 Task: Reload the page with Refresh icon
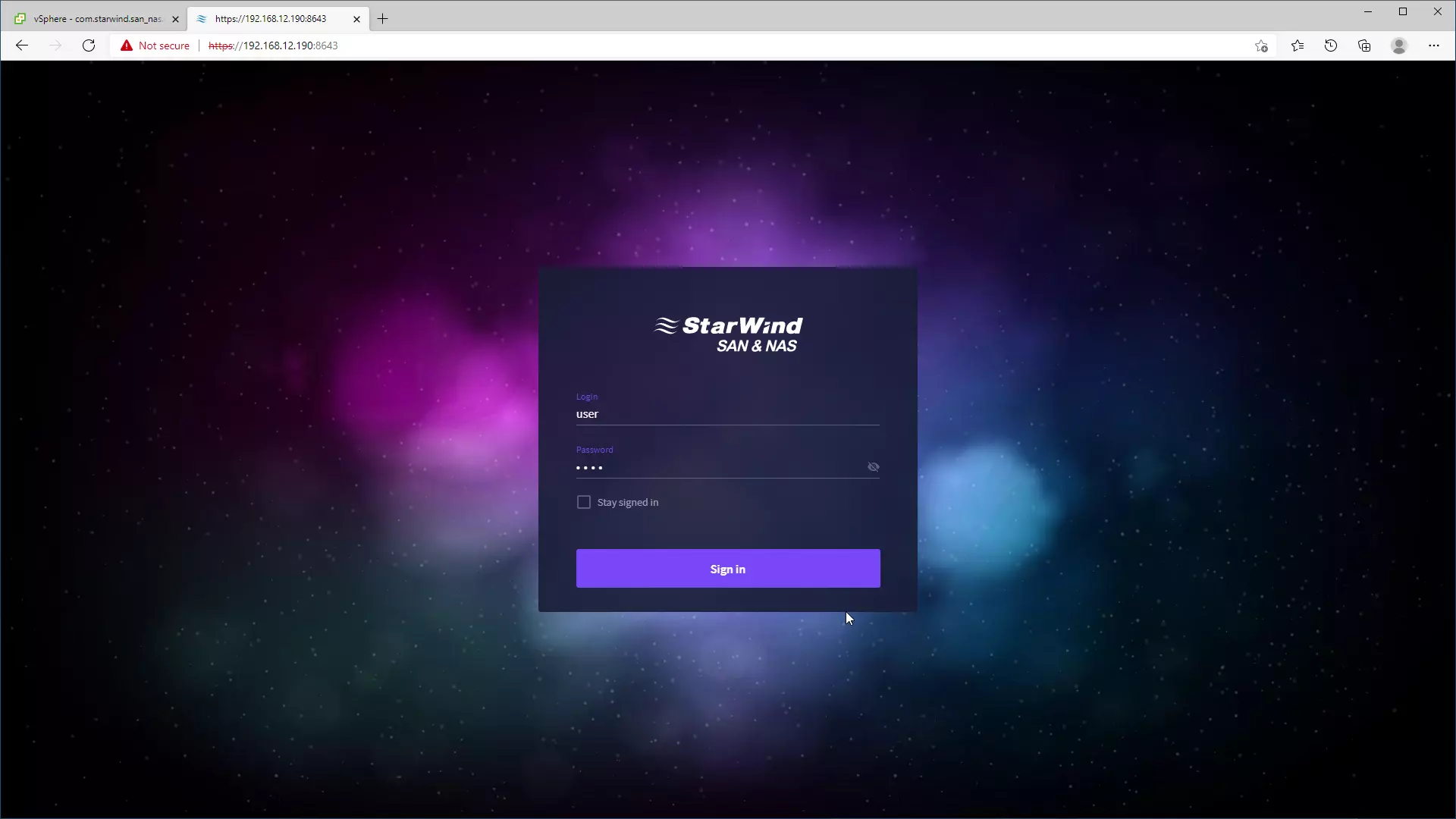[89, 45]
